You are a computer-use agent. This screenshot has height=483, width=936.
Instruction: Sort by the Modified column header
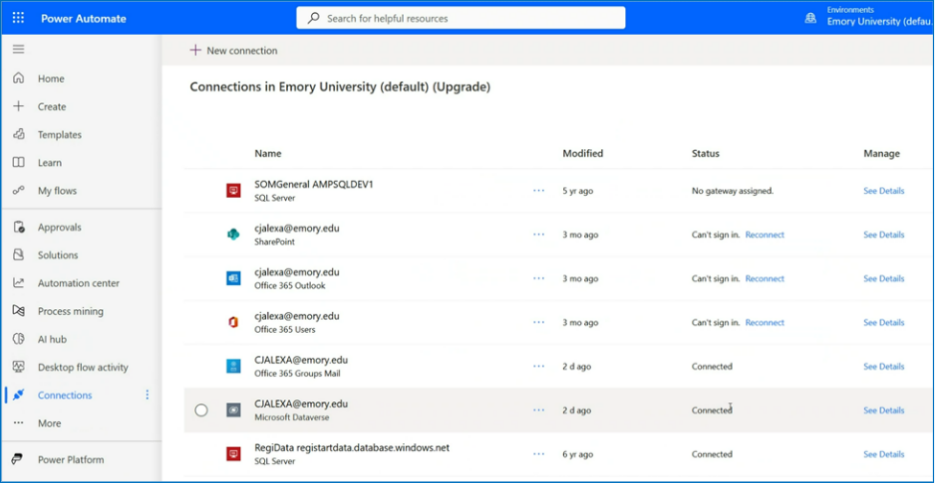[x=583, y=153]
